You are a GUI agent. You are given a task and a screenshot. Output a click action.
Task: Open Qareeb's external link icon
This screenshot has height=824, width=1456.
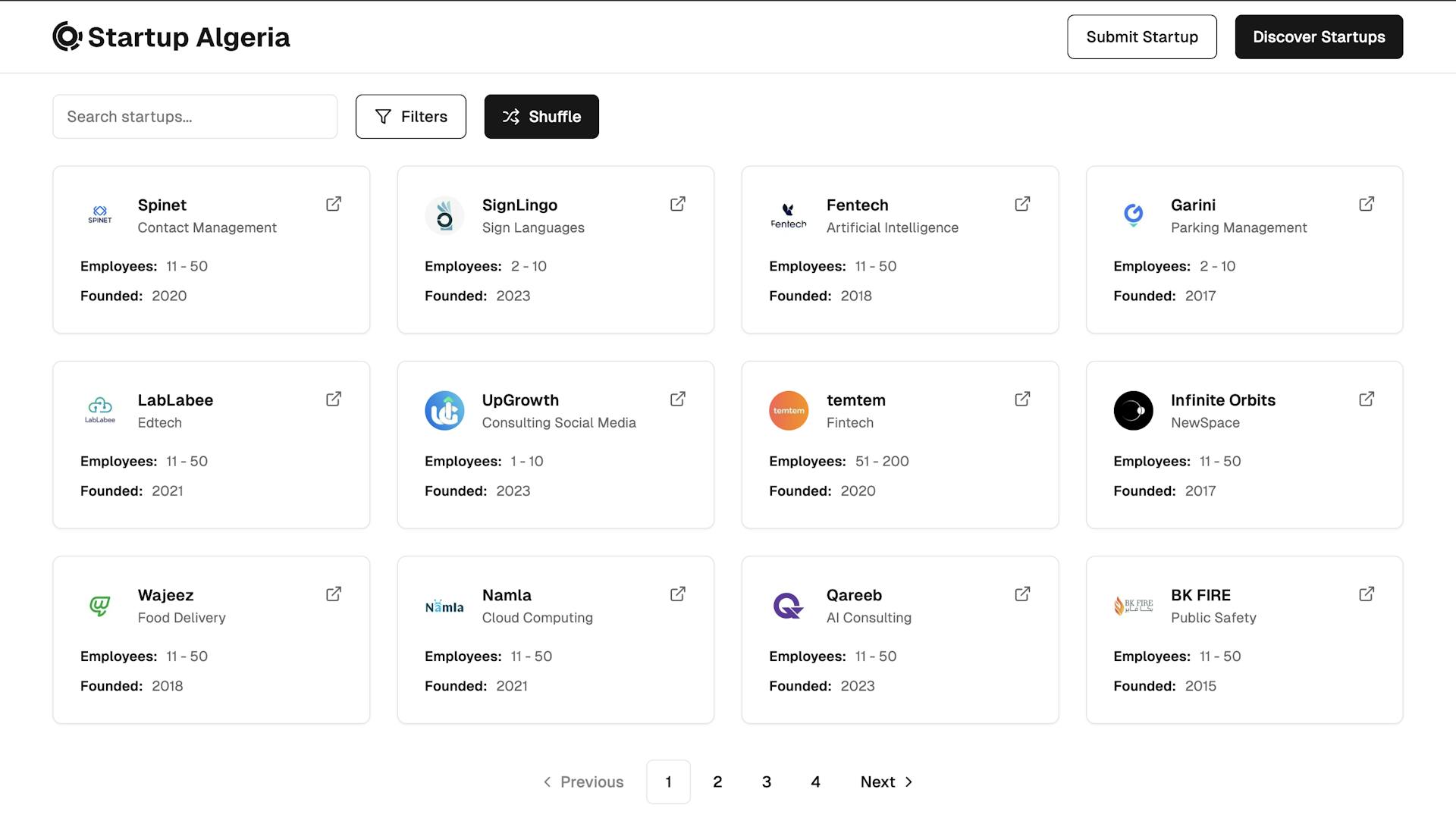pyautogui.click(x=1022, y=594)
